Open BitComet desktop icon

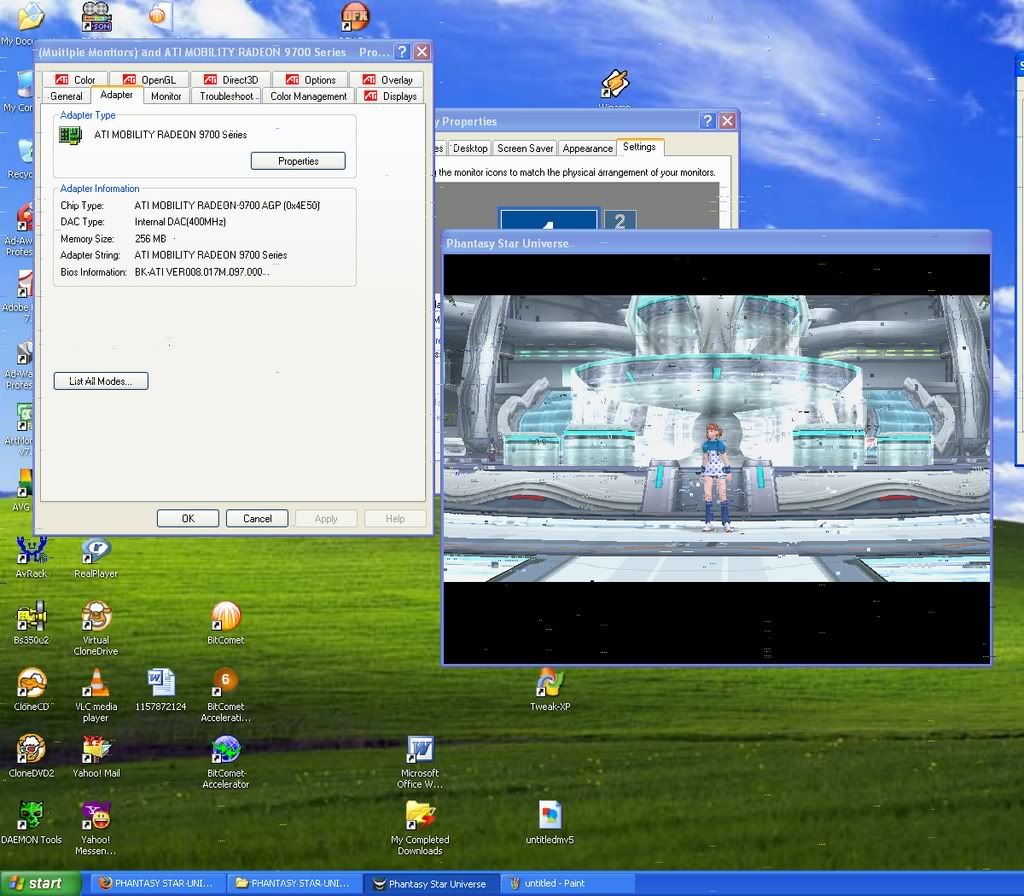point(226,624)
